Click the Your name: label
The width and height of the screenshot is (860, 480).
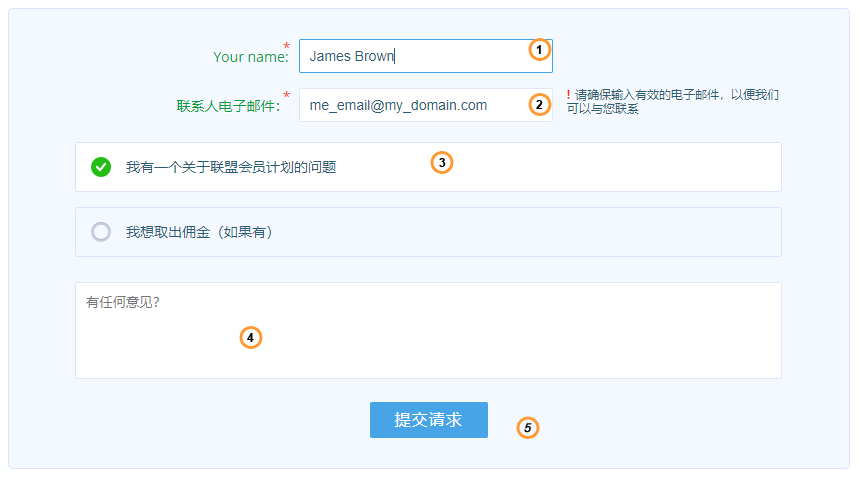click(250, 57)
